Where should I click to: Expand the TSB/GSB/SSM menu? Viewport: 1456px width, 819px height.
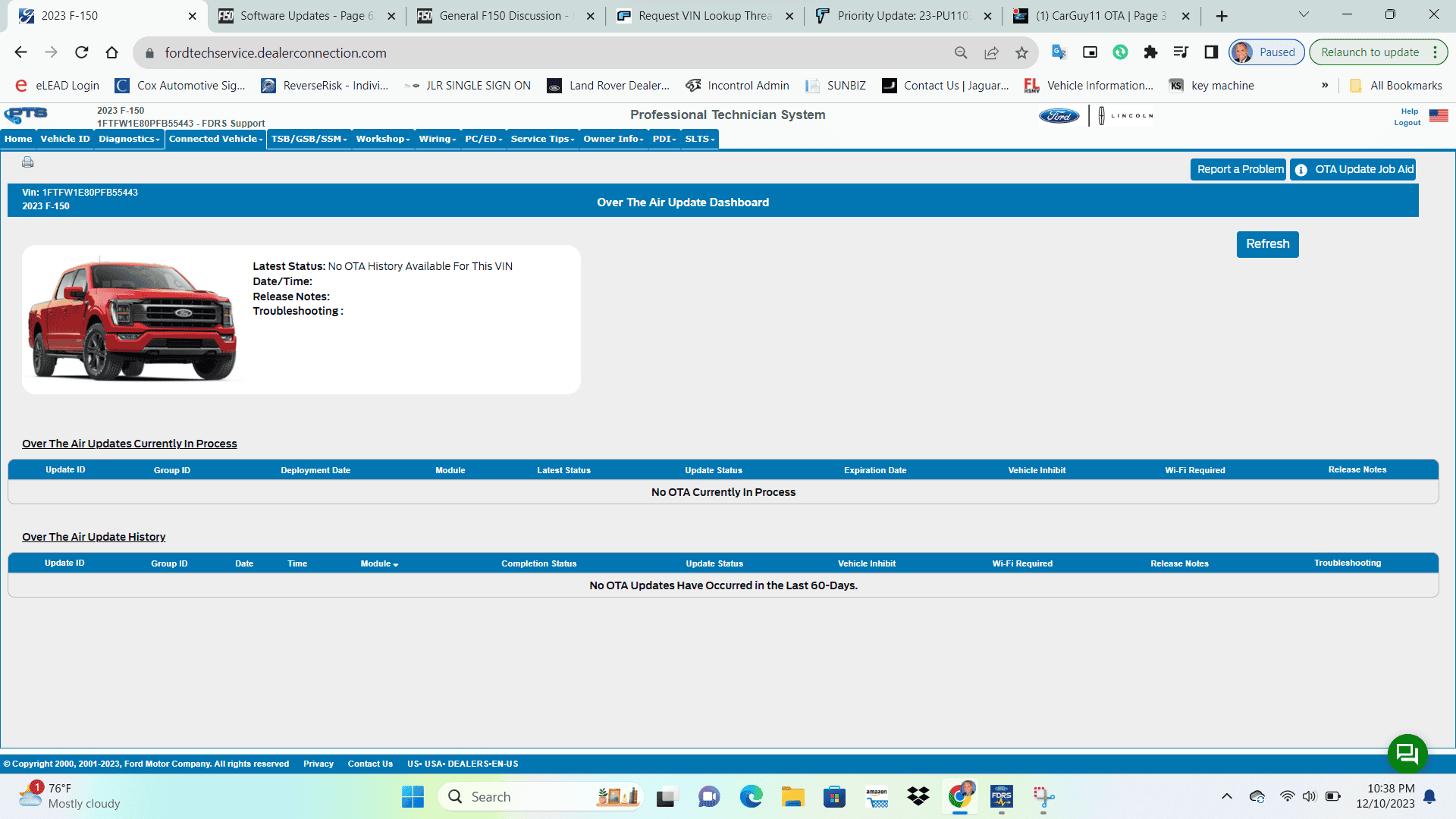(x=309, y=139)
